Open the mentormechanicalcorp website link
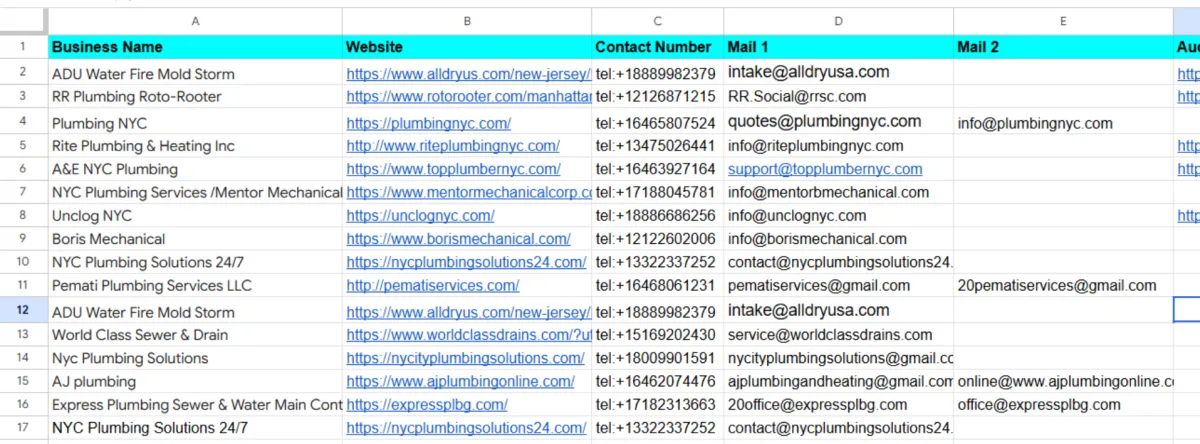This screenshot has width=1200, height=444. tap(469, 192)
